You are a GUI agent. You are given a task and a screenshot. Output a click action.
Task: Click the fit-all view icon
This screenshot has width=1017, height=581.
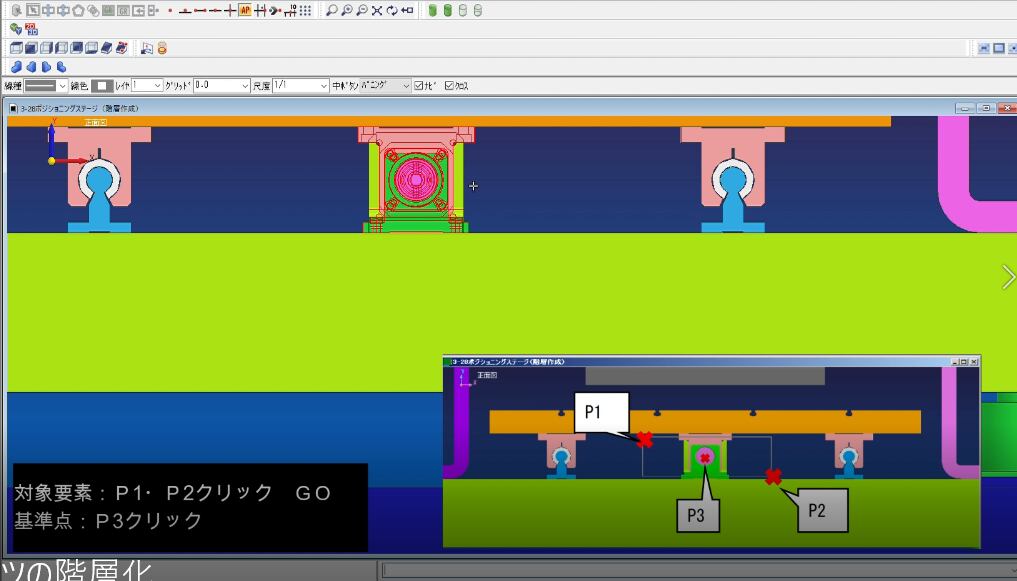click(377, 10)
